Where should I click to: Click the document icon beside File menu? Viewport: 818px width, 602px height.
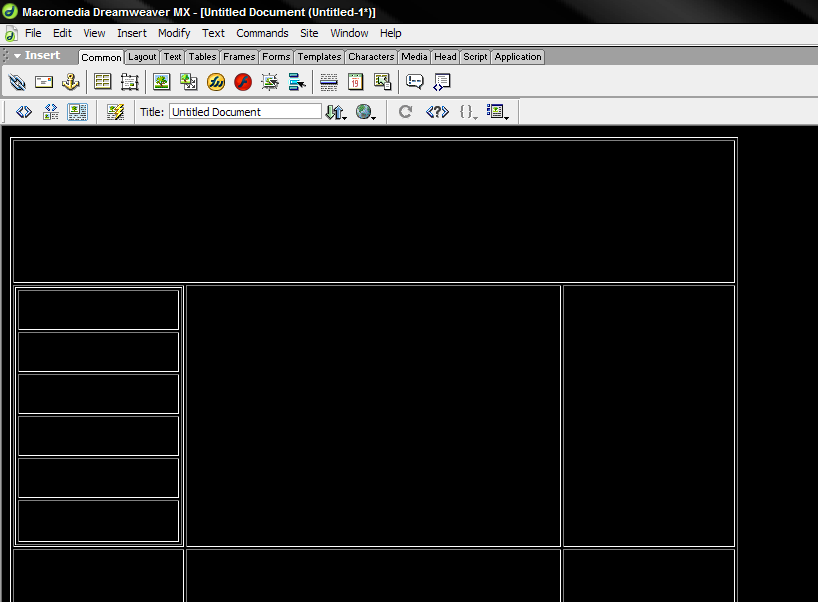click(11, 34)
